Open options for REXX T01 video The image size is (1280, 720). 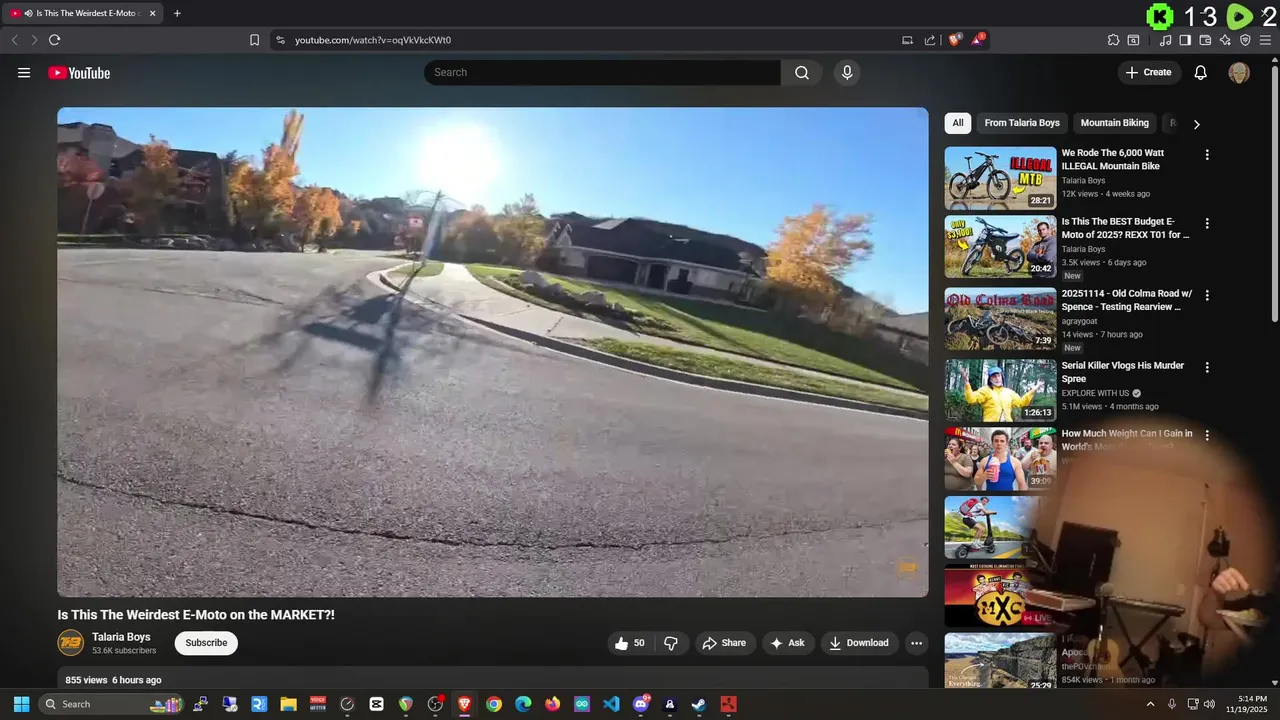(x=1207, y=223)
